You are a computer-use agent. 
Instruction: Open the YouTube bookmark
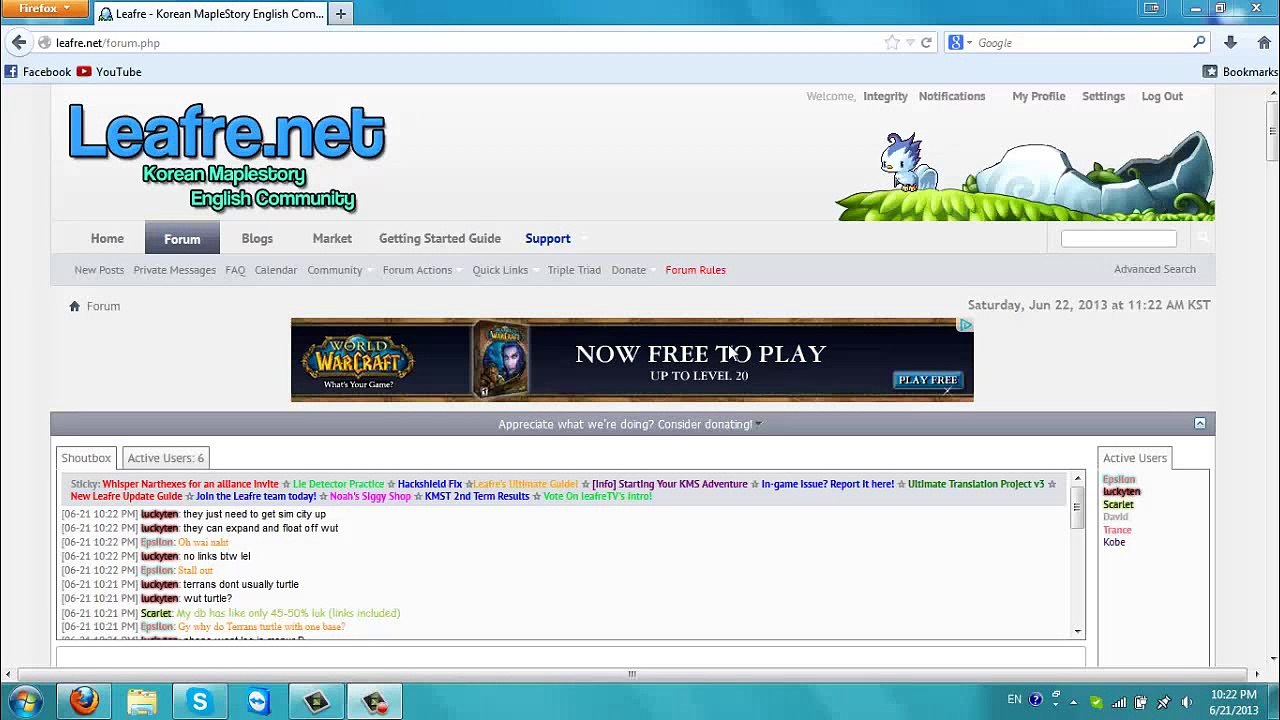pyautogui.click(x=109, y=72)
